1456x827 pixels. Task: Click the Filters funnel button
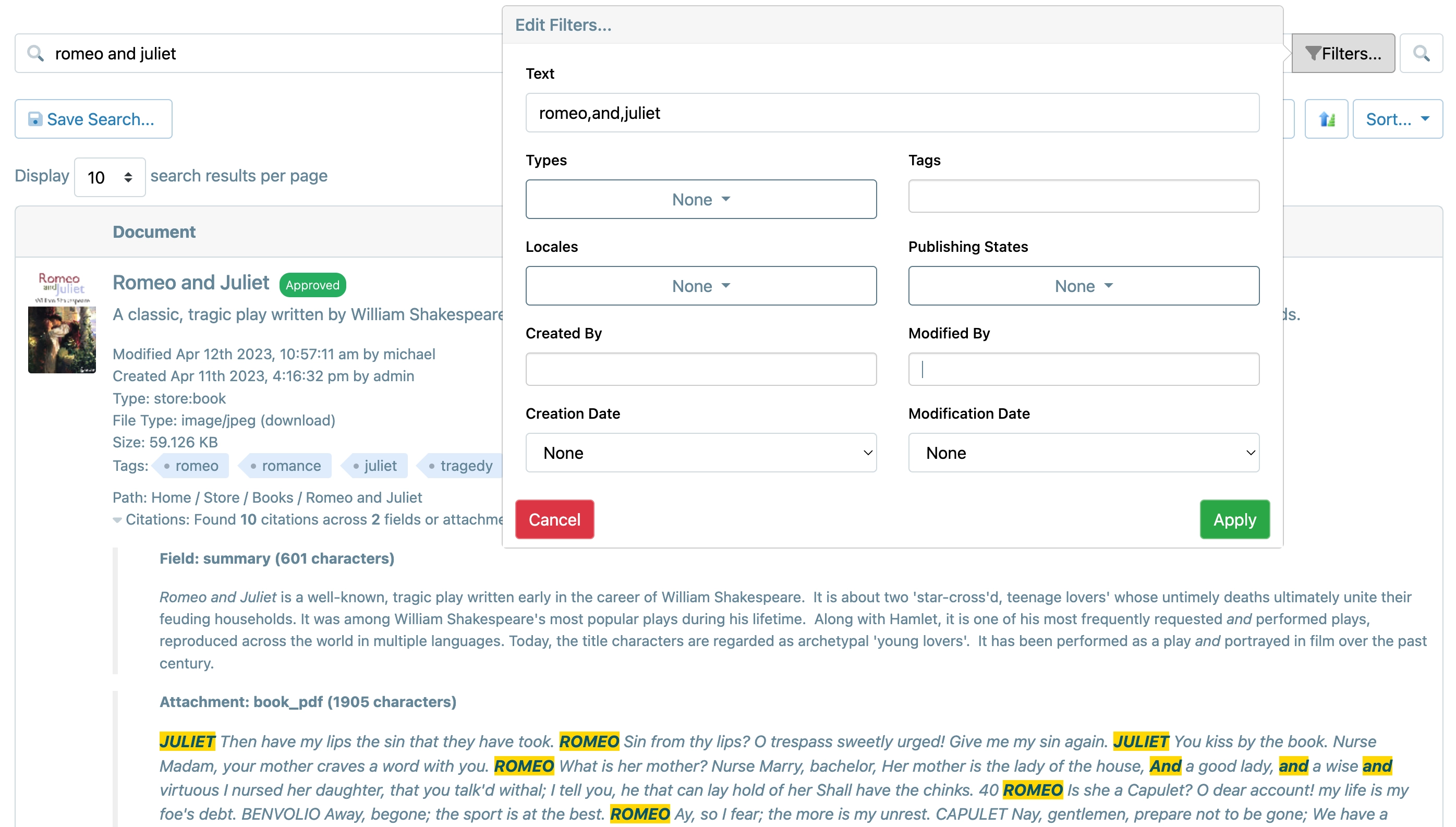click(1342, 53)
